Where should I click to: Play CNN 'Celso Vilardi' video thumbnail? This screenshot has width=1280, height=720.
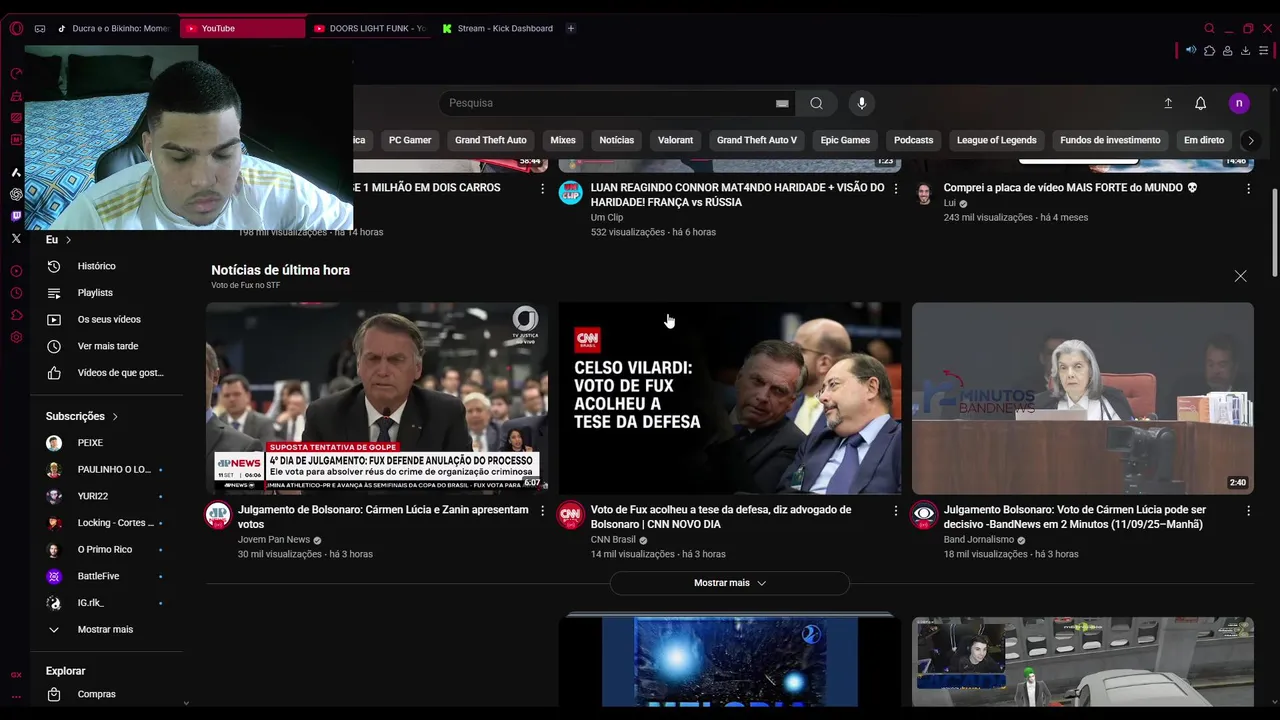coord(730,398)
